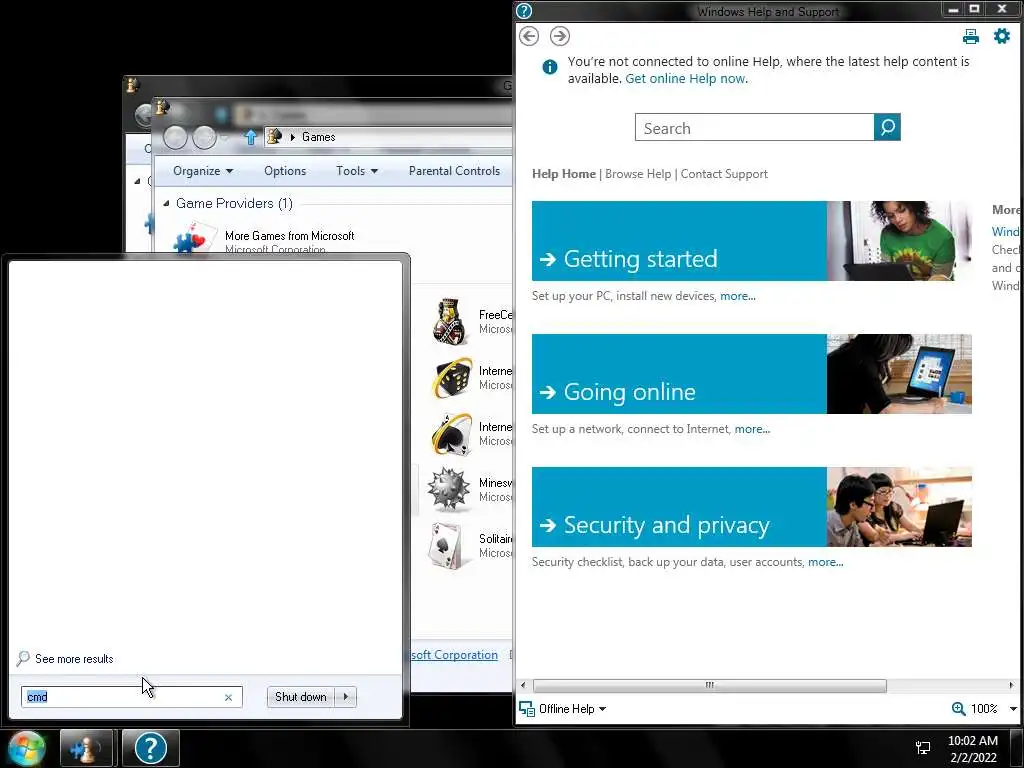Click more link under Going online
This screenshot has width=1024, height=768.
pyautogui.click(x=752, y=429)
